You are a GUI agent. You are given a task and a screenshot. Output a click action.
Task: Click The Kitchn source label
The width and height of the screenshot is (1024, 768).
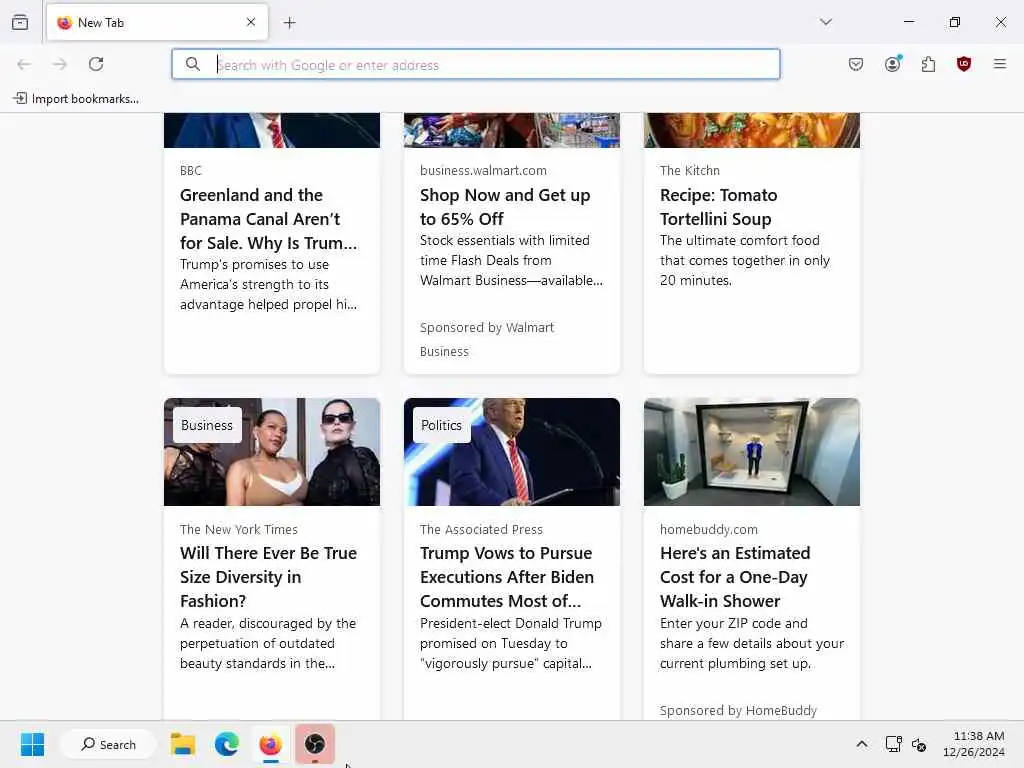click(x=690, y=170)
